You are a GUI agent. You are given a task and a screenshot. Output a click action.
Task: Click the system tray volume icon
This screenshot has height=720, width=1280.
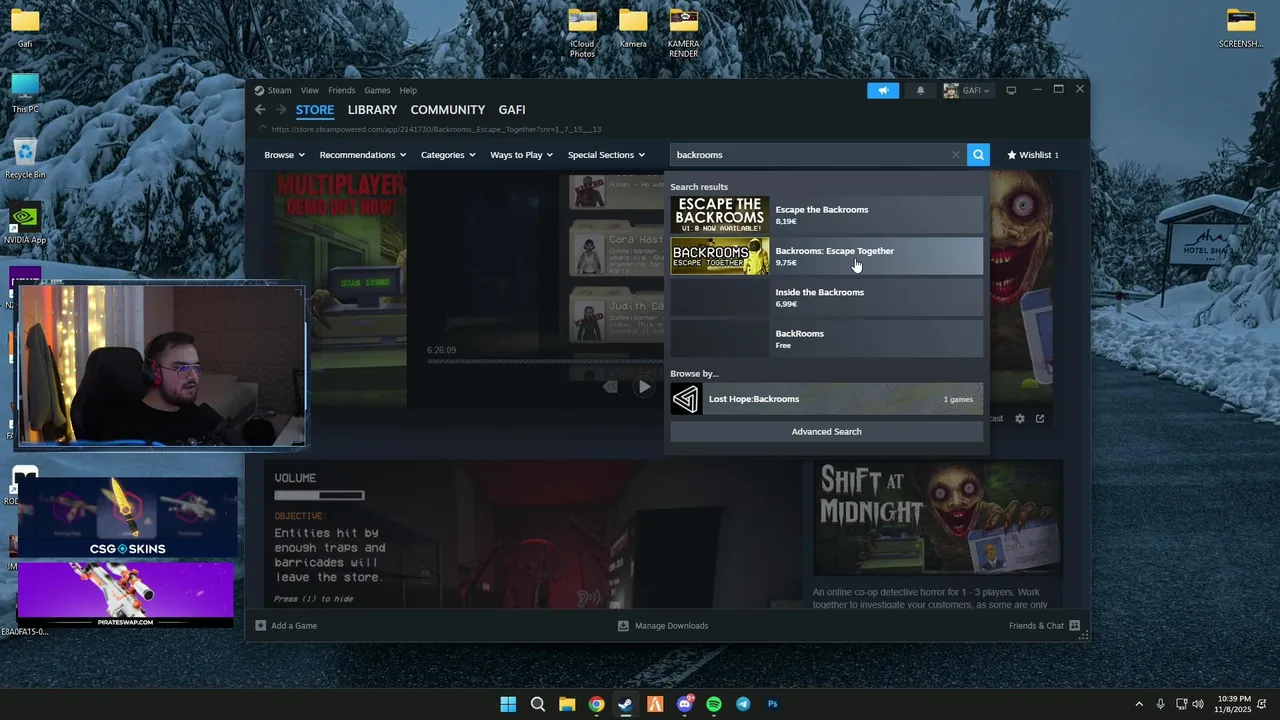point(1198,704)
